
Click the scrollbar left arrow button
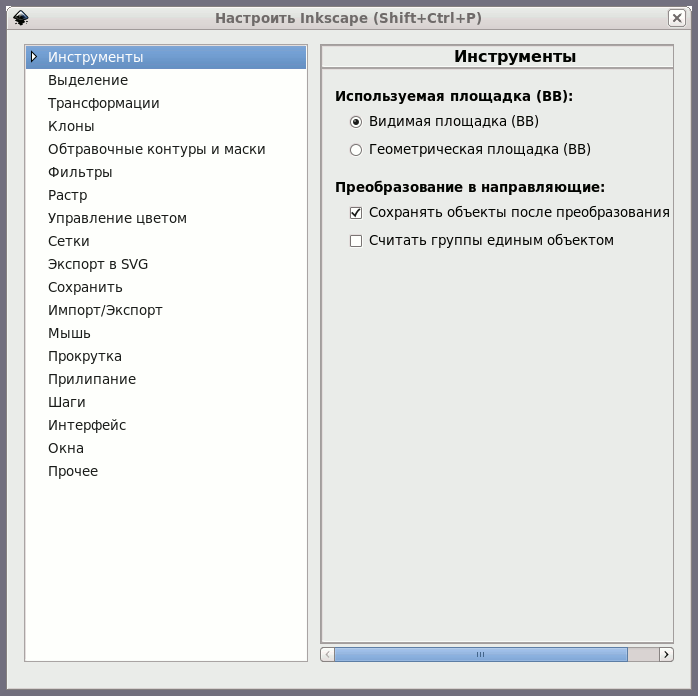(328, 654)
